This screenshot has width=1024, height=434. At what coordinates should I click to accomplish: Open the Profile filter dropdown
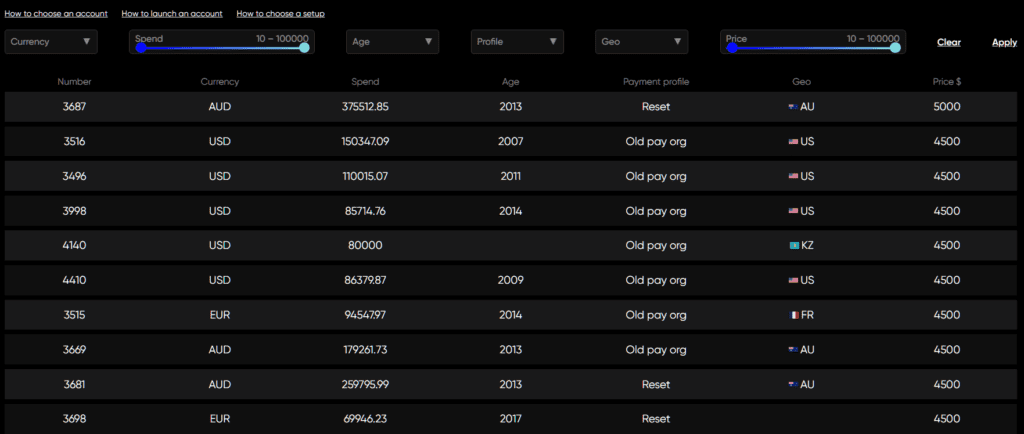(x=517, y=42)
